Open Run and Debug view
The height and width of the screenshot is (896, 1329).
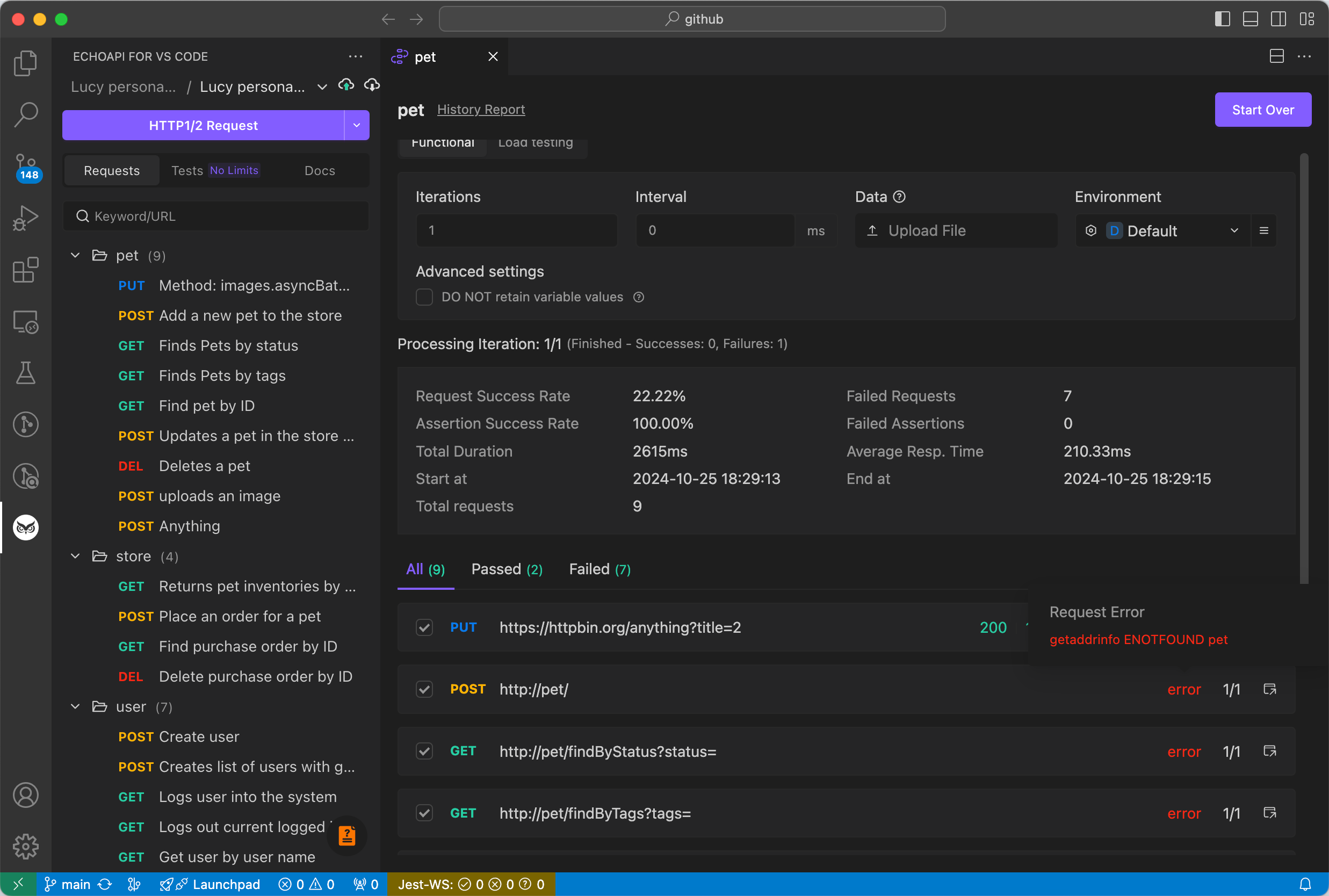(x=26, y=218)
